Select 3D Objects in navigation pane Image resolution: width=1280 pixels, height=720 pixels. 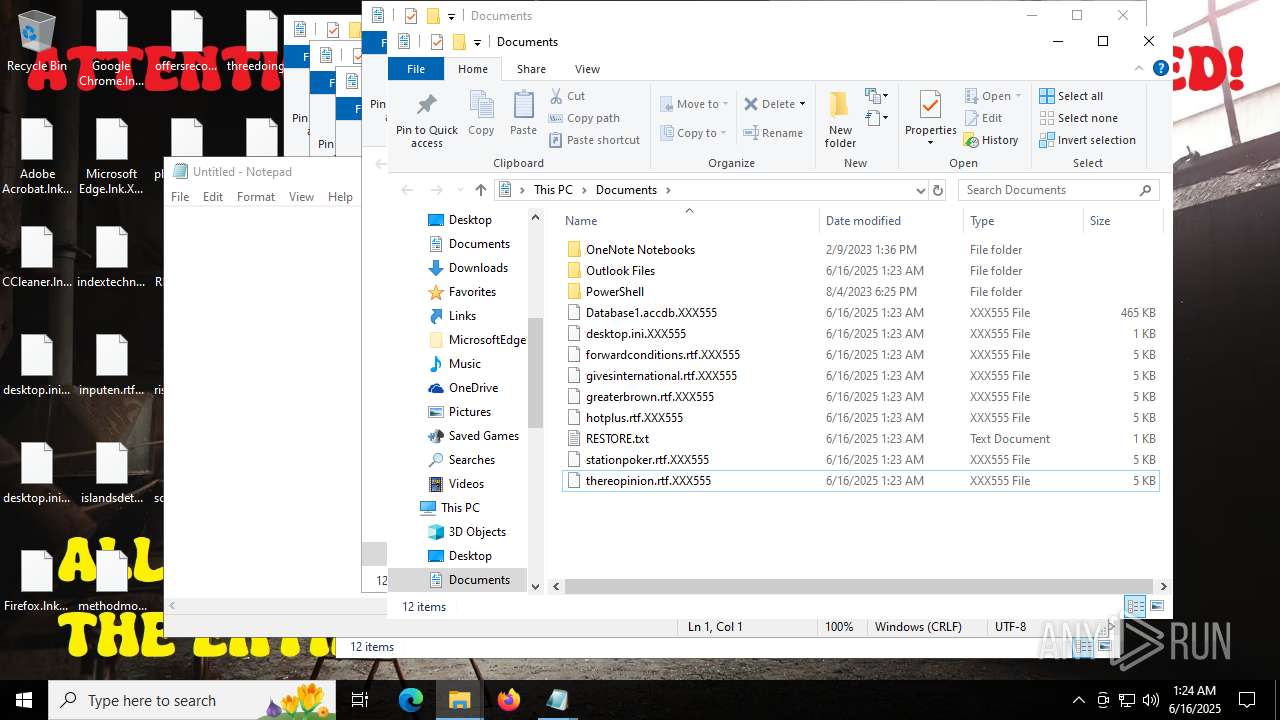(467, 532)
